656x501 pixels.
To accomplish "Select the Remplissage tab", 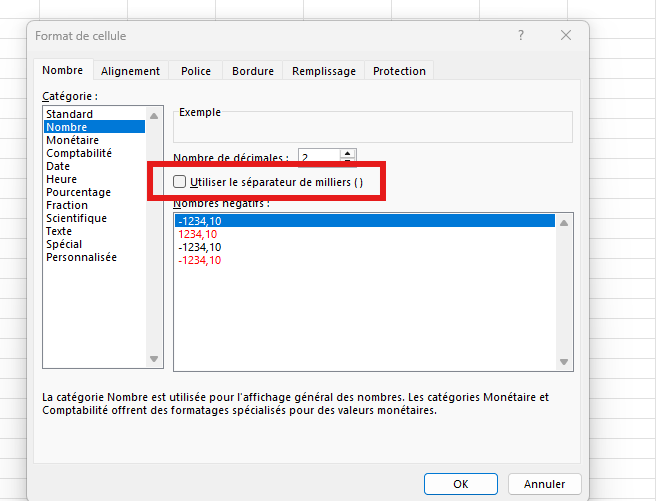I will point(323,71).
